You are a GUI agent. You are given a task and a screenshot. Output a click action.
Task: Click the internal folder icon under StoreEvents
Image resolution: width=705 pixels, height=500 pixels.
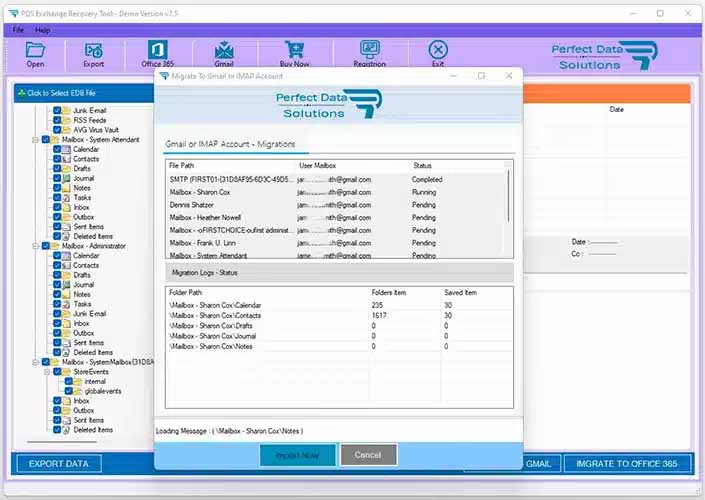coord(77,381)
